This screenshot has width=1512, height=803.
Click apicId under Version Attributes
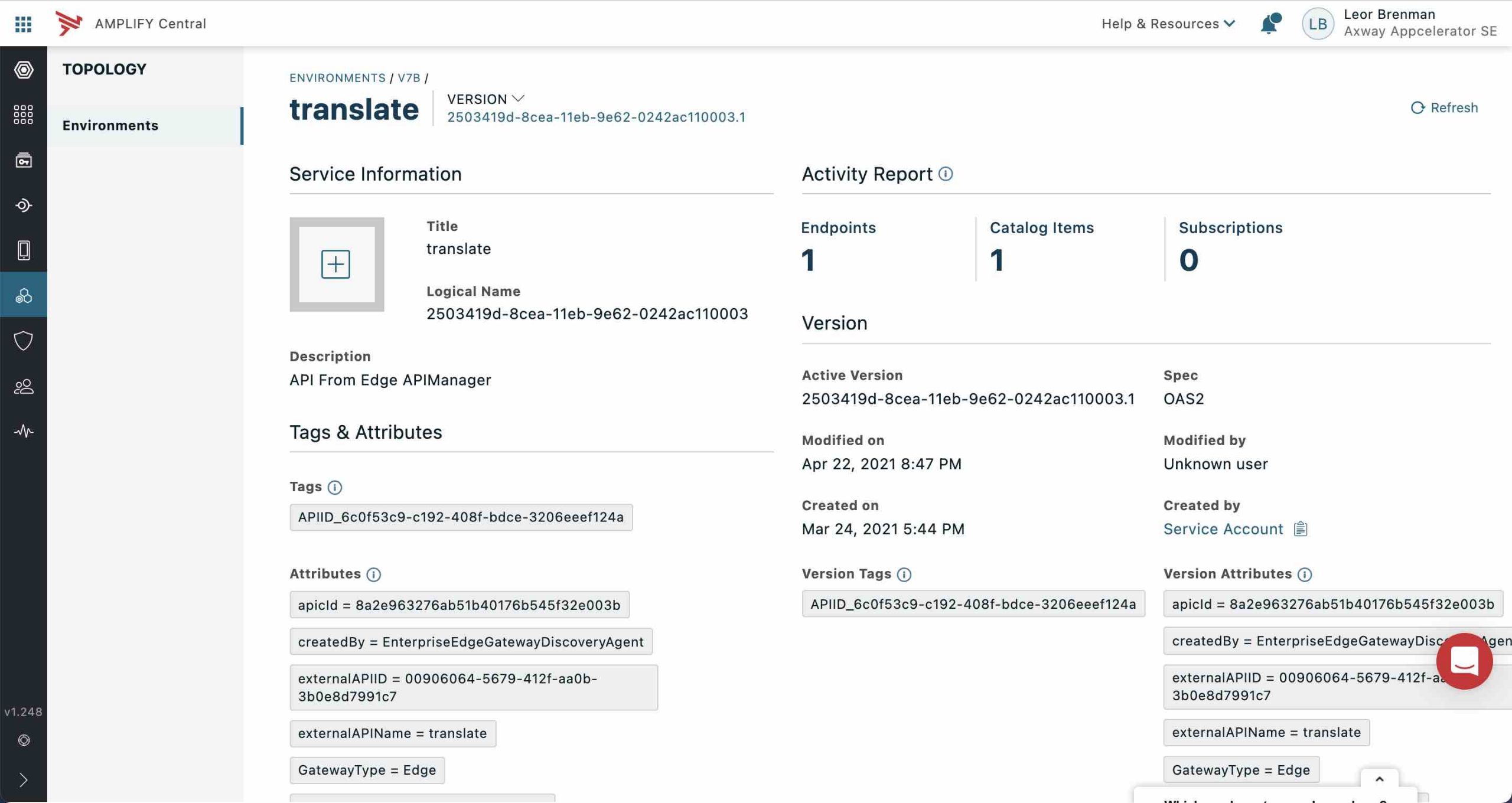click(1333, 604)
